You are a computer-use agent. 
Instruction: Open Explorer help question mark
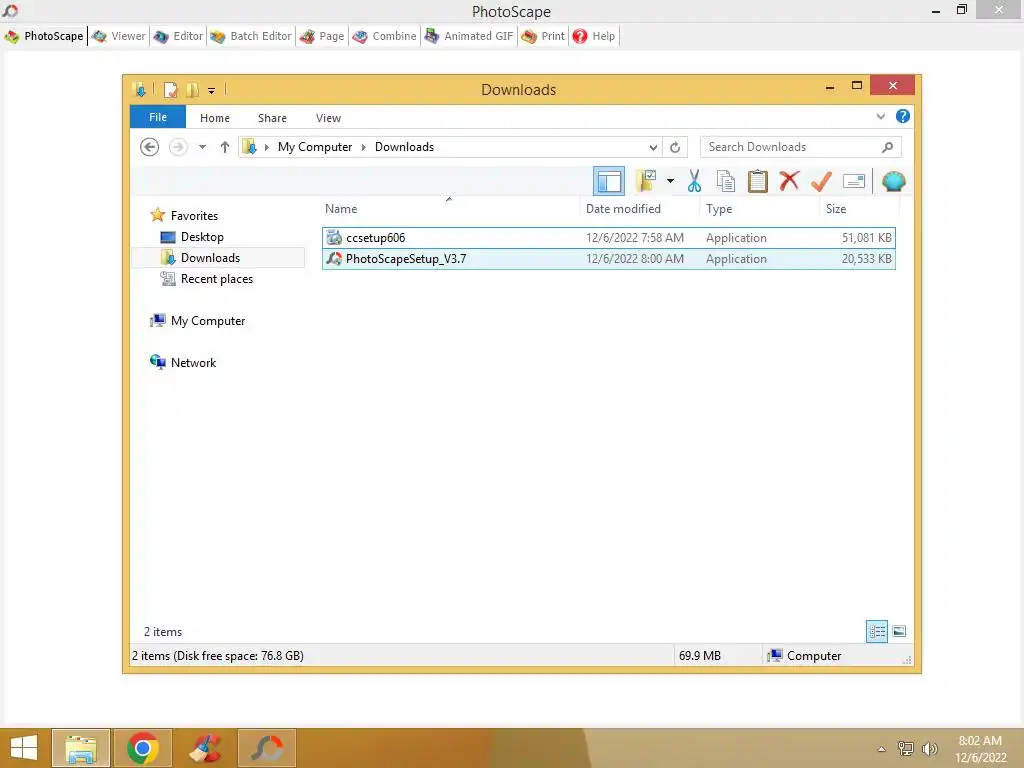point(903,116)
